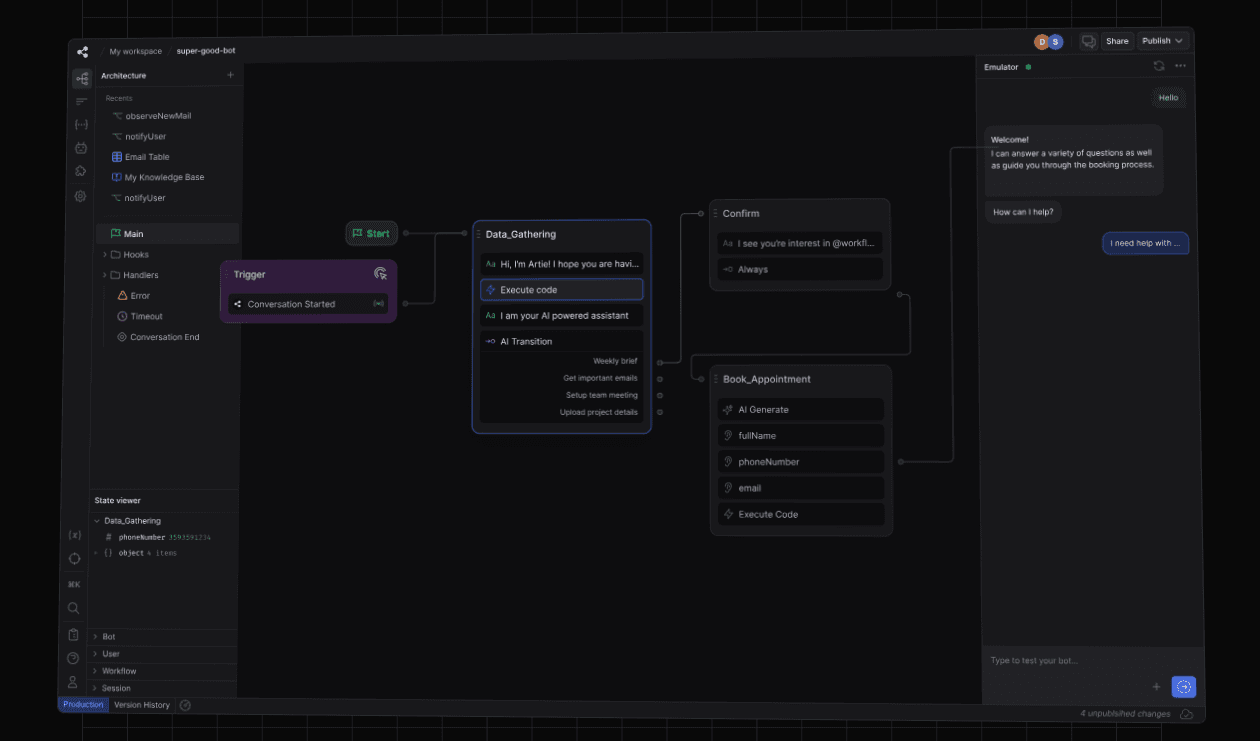Click the bot agent icon in sidebar
The image size is (1260, 741).
81,148
